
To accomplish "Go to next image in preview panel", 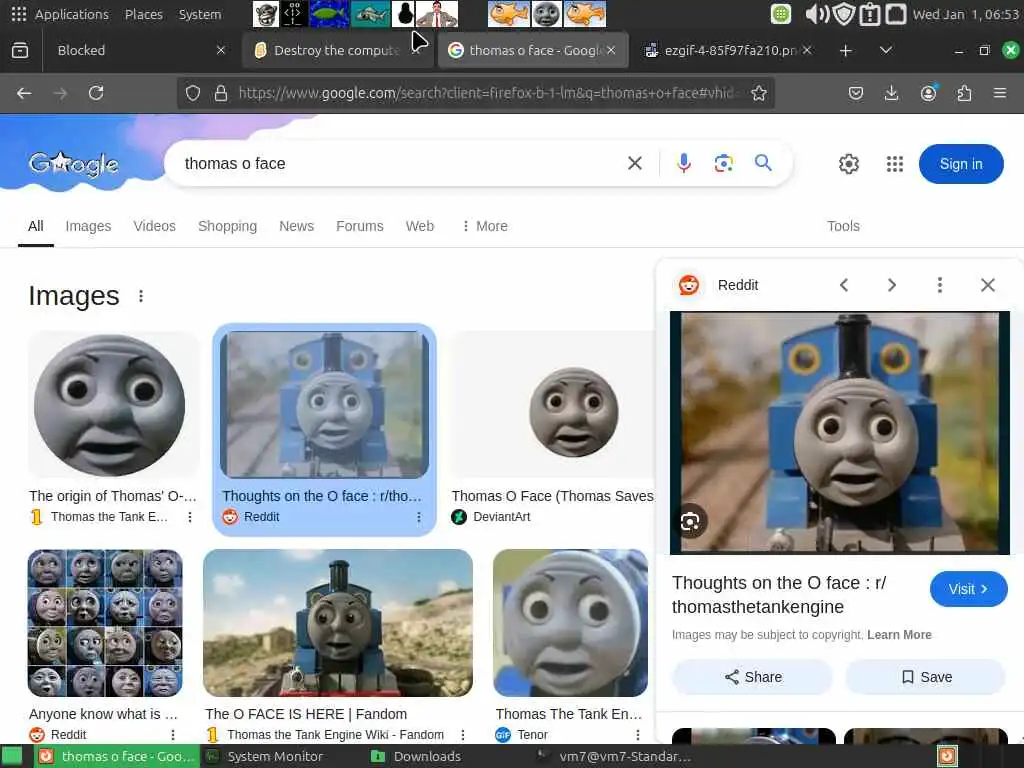I will 891,285.
